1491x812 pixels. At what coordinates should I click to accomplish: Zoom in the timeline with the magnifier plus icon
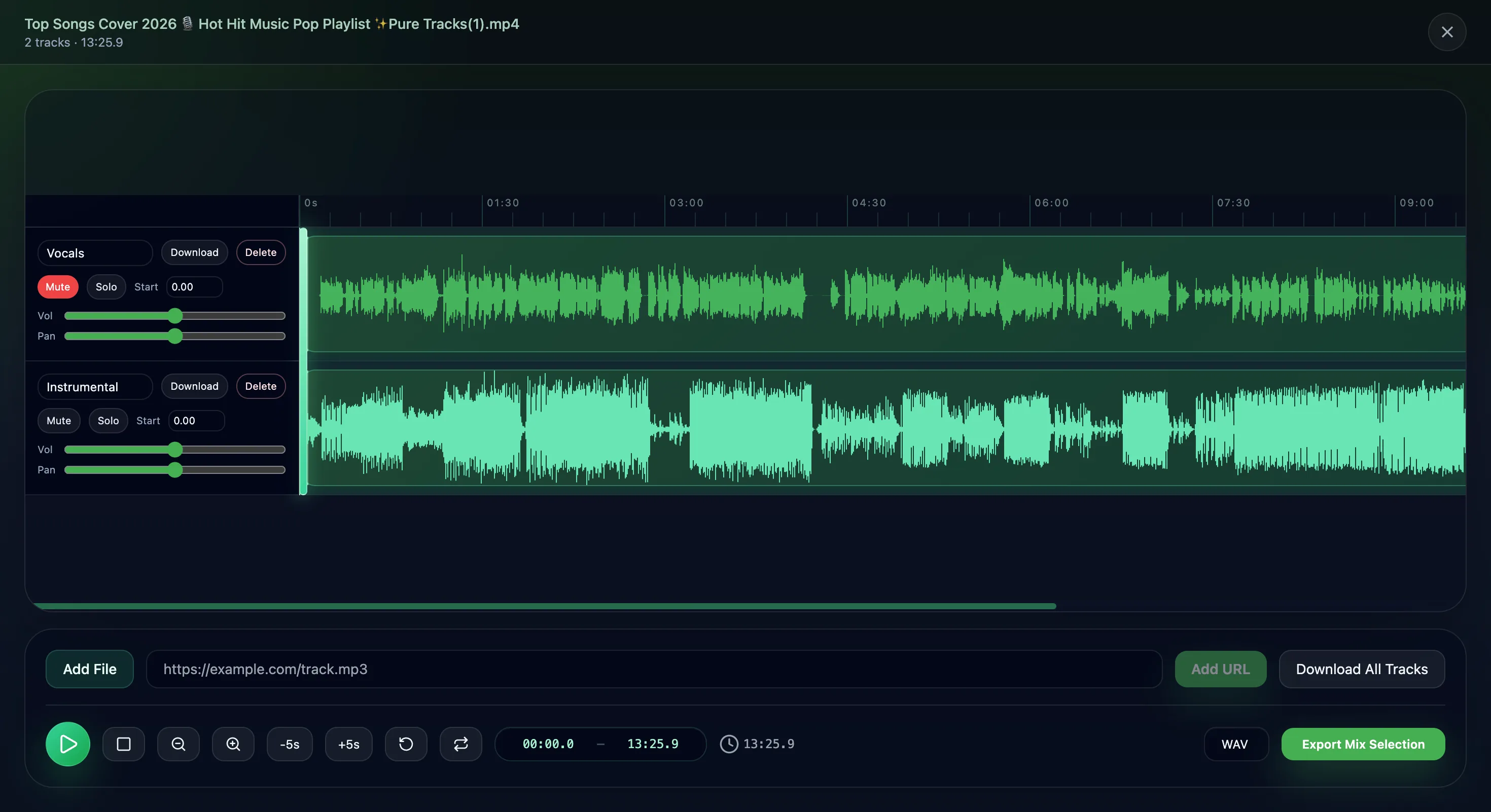pyautogui.click(x=233, y=744)
